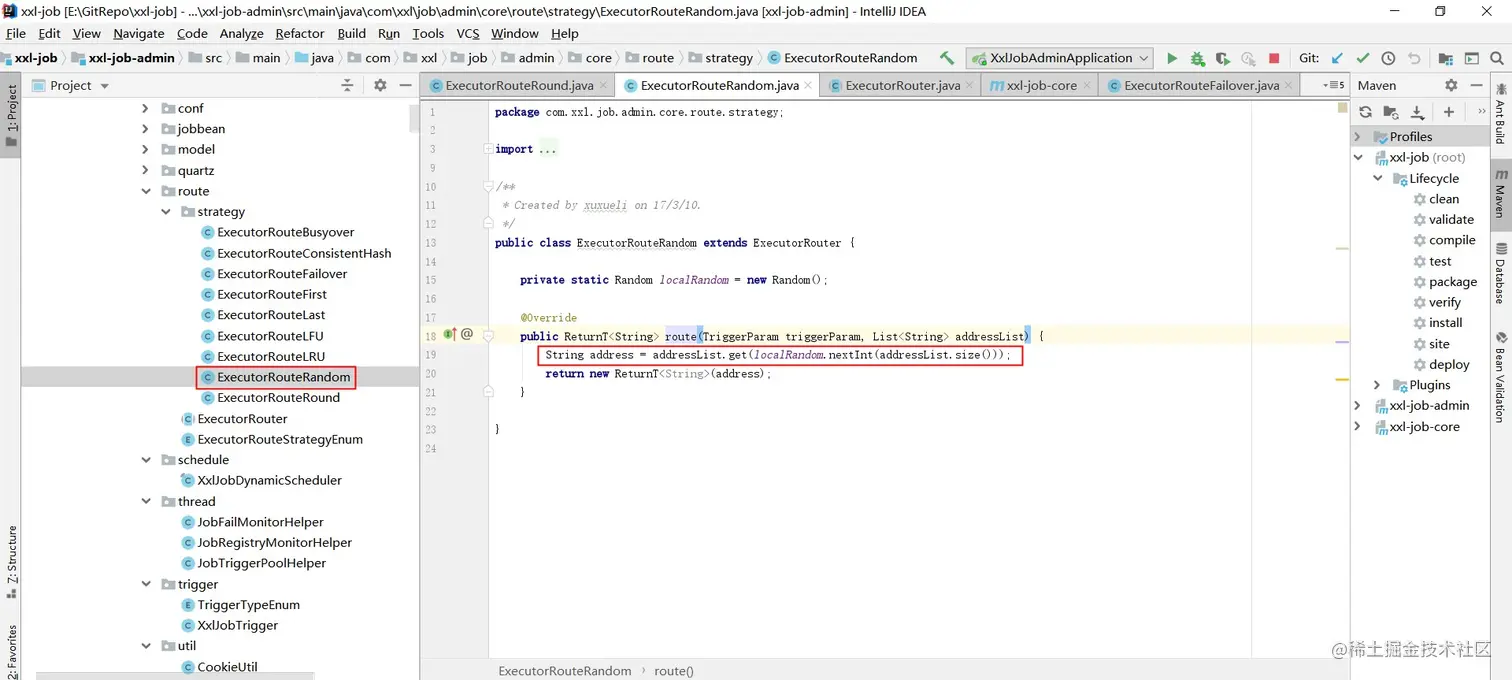
Task: Reimport all Maven projects icon
Action: point(1365,112)
